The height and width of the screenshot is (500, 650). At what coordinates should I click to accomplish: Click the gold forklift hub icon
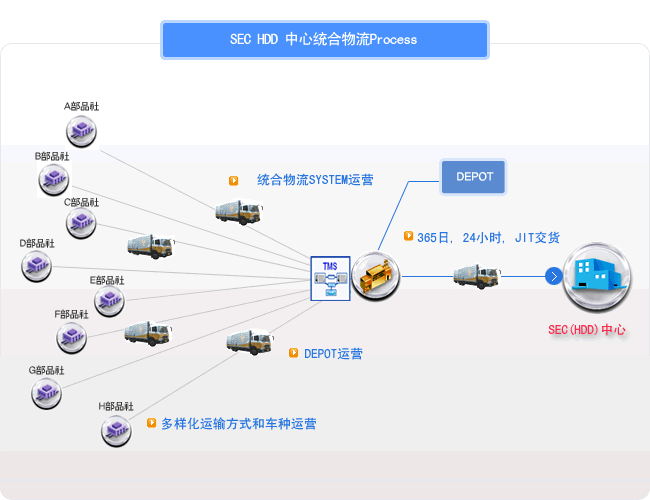375,276
